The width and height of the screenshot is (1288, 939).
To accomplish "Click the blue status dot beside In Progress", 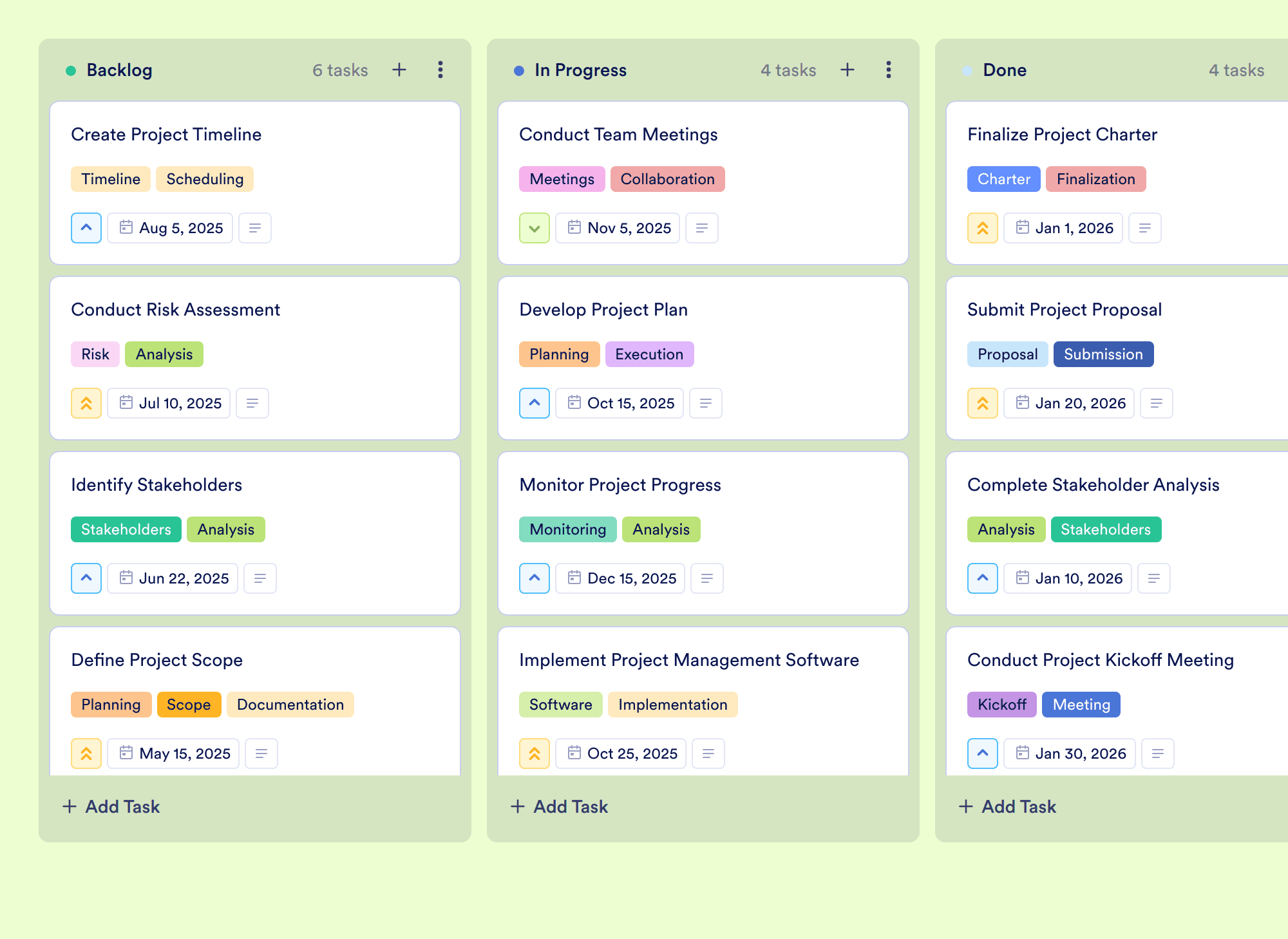I will coord(519,70).
